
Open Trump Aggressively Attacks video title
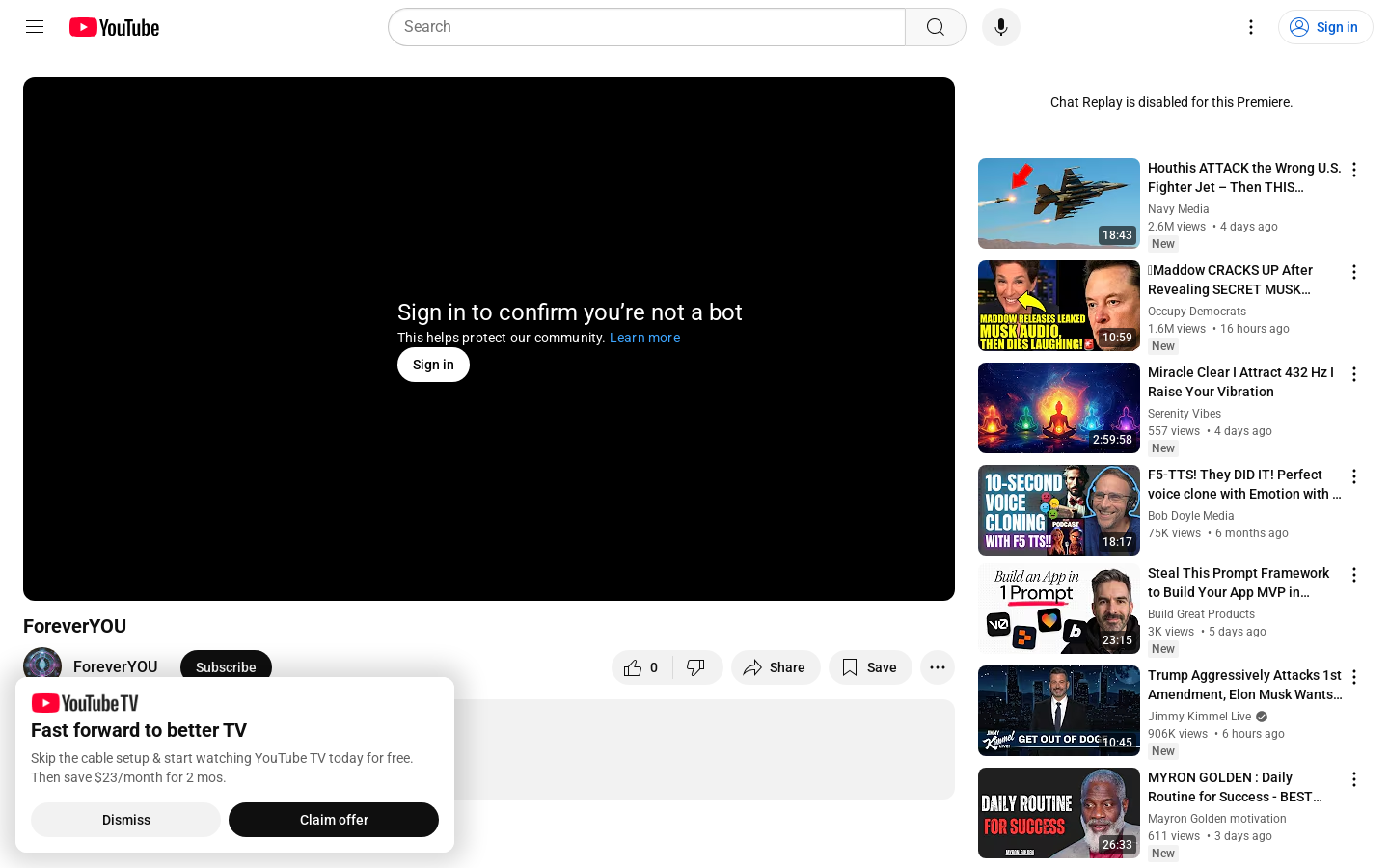point(1244,685)
